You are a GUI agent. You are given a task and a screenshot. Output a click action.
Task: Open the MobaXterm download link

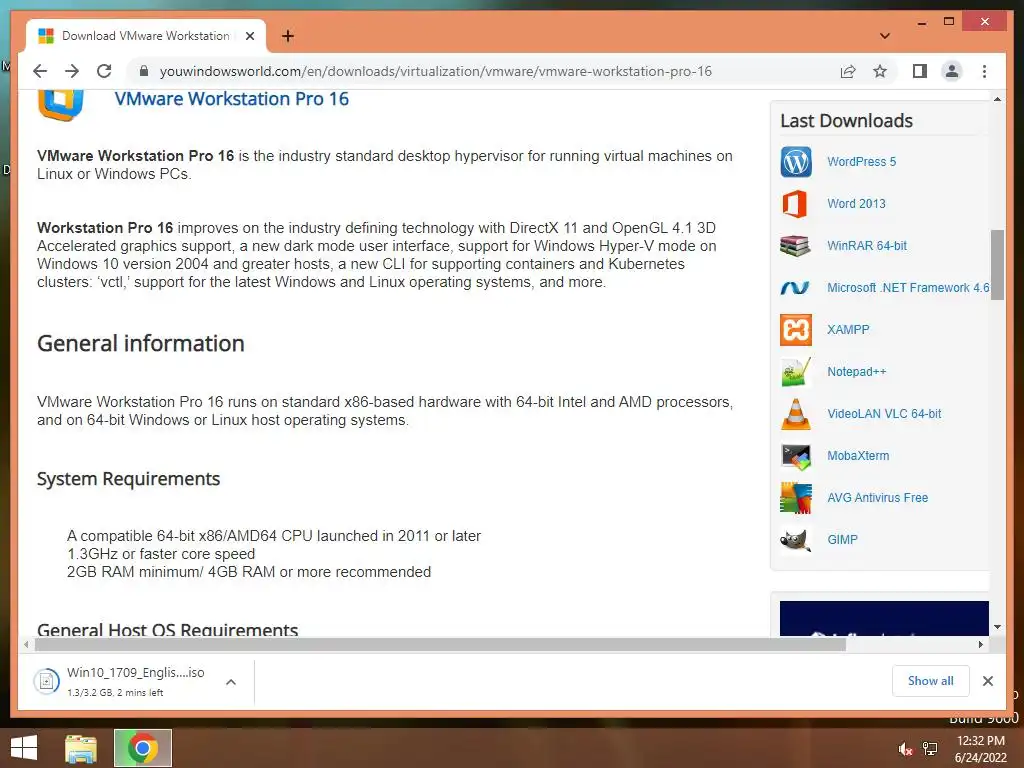857,456
